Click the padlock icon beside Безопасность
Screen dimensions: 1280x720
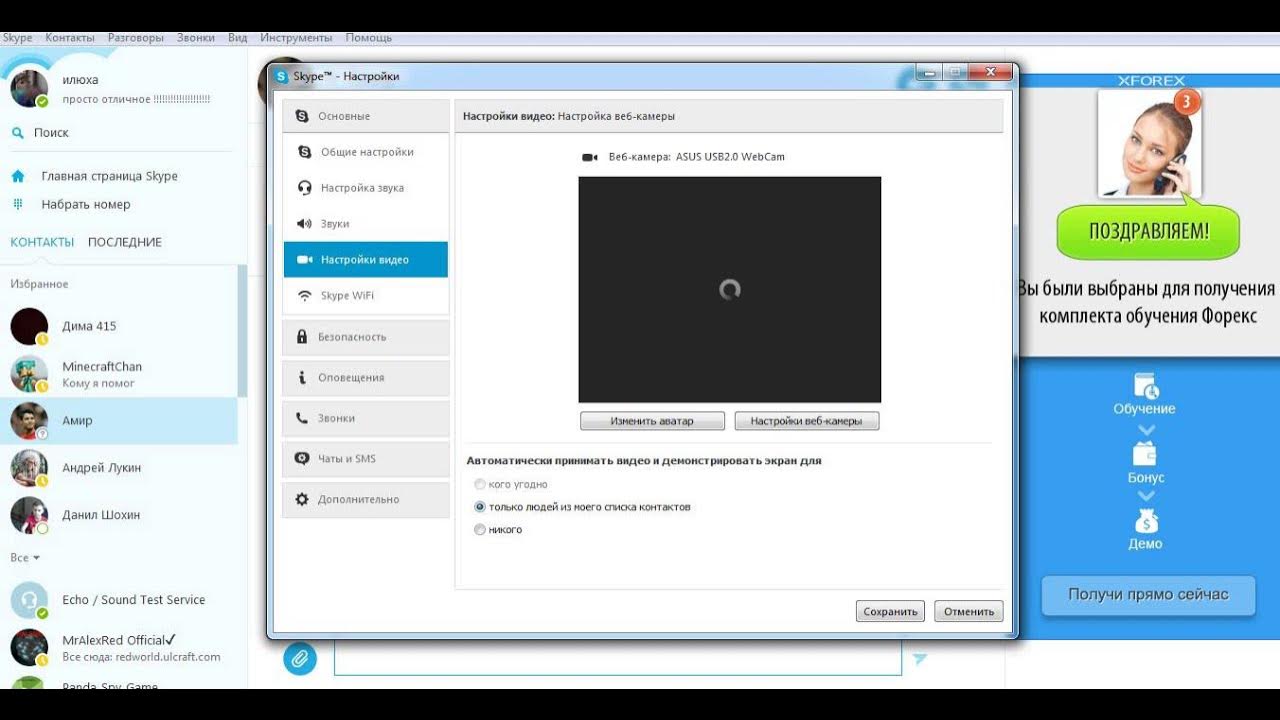coord(302,337)
